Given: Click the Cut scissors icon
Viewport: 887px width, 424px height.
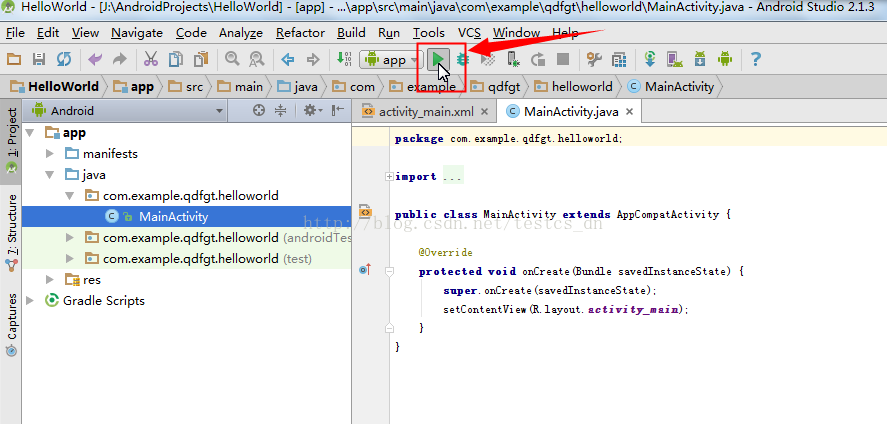Looking at the screenshot, I should tap(150, 59).
